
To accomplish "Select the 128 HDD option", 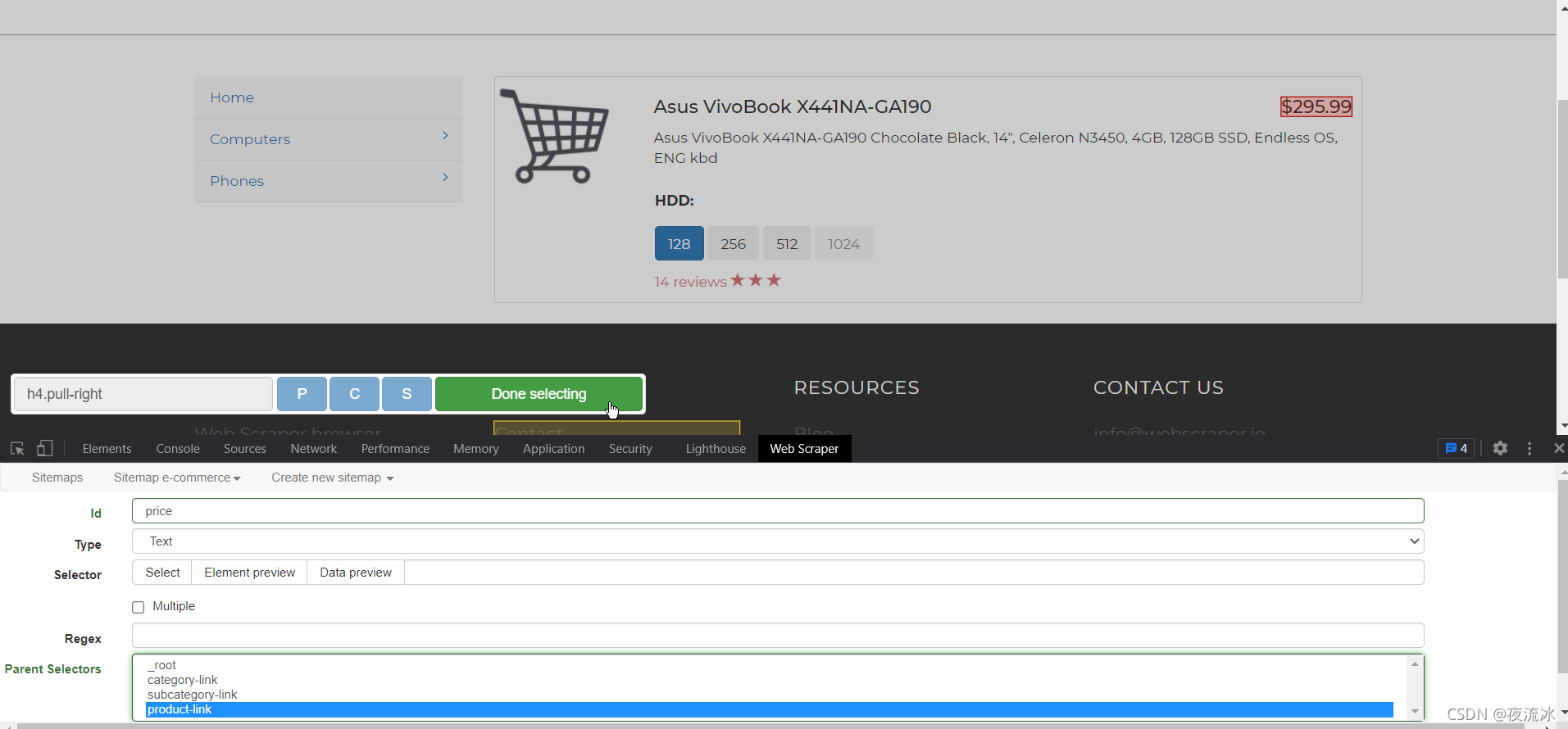I will point(679,243).
